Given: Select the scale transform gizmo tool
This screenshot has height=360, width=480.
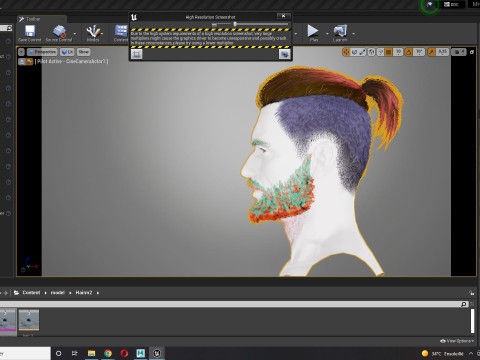Looking at the screenshot, I should point(362,52).
